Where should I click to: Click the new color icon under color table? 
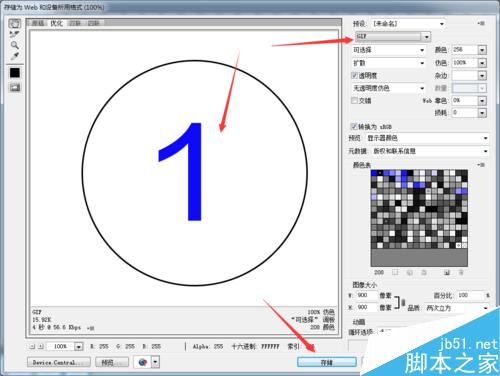click(x=447, y=273)
